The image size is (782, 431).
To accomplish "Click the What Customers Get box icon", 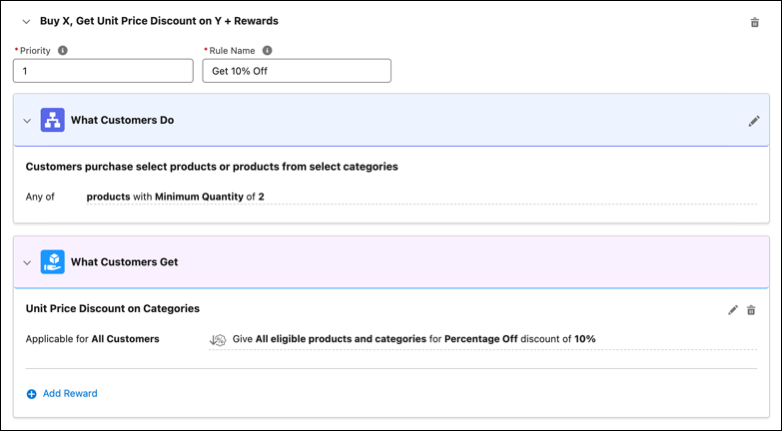I will pos(52,262).
